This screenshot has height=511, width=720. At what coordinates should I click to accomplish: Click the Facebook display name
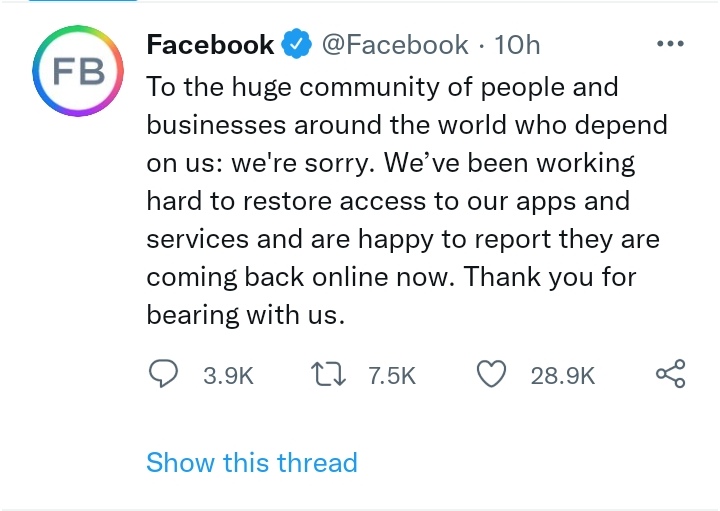point(210,45)
